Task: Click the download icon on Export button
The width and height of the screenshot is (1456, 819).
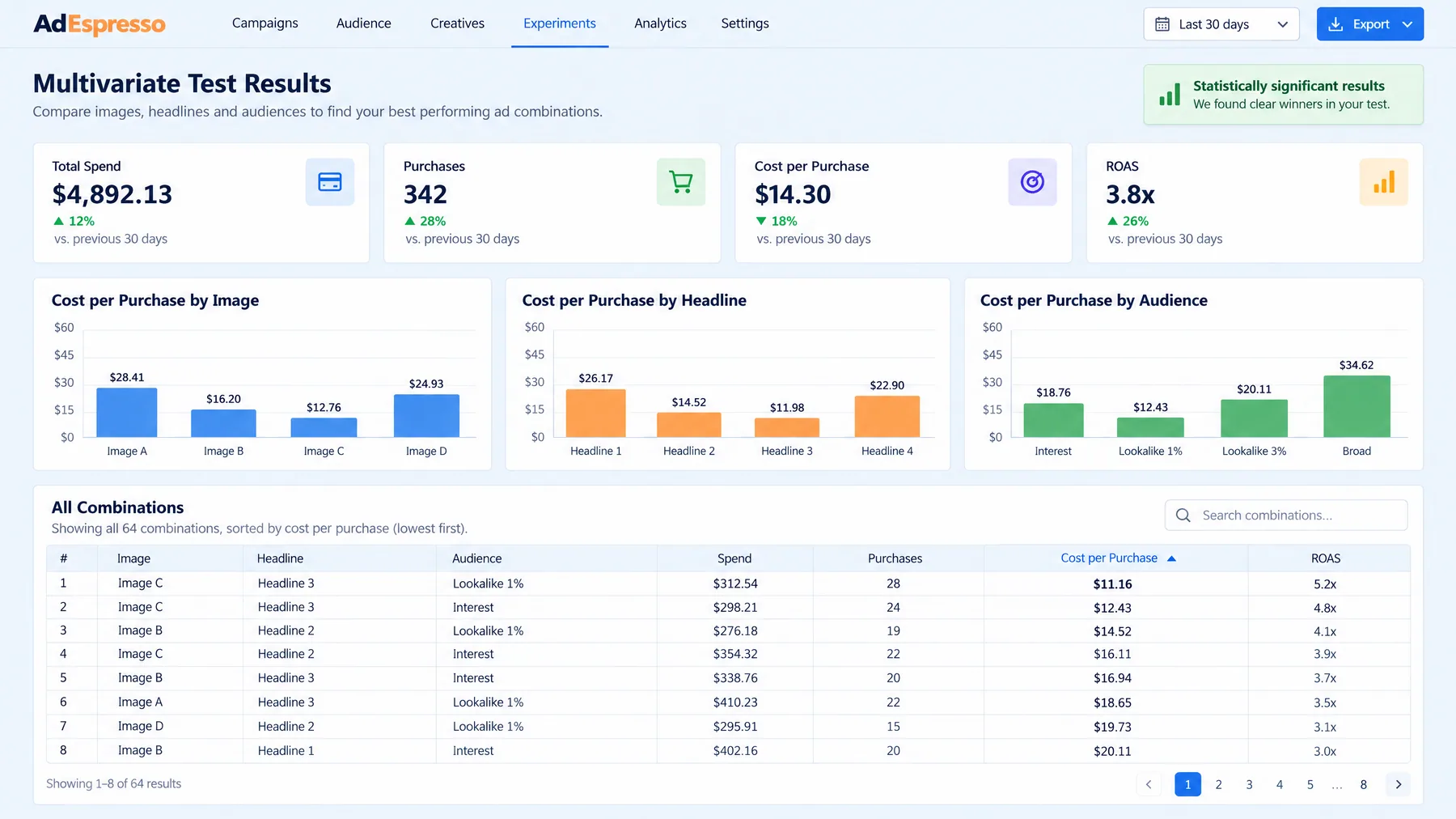Action: 1336,24
